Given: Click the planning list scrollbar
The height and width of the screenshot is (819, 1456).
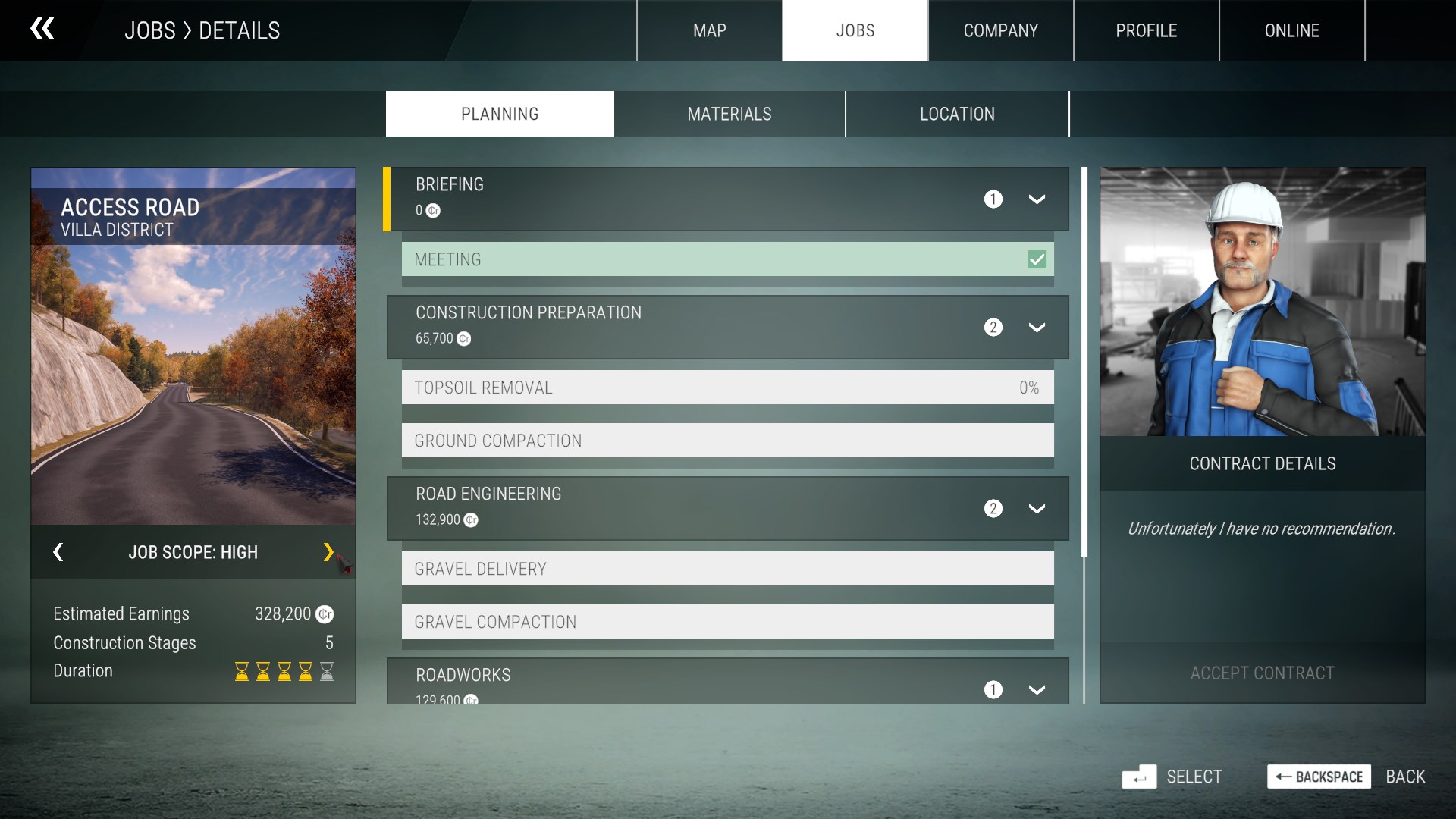Looking at the screenshot, I should pos(1084,362).
